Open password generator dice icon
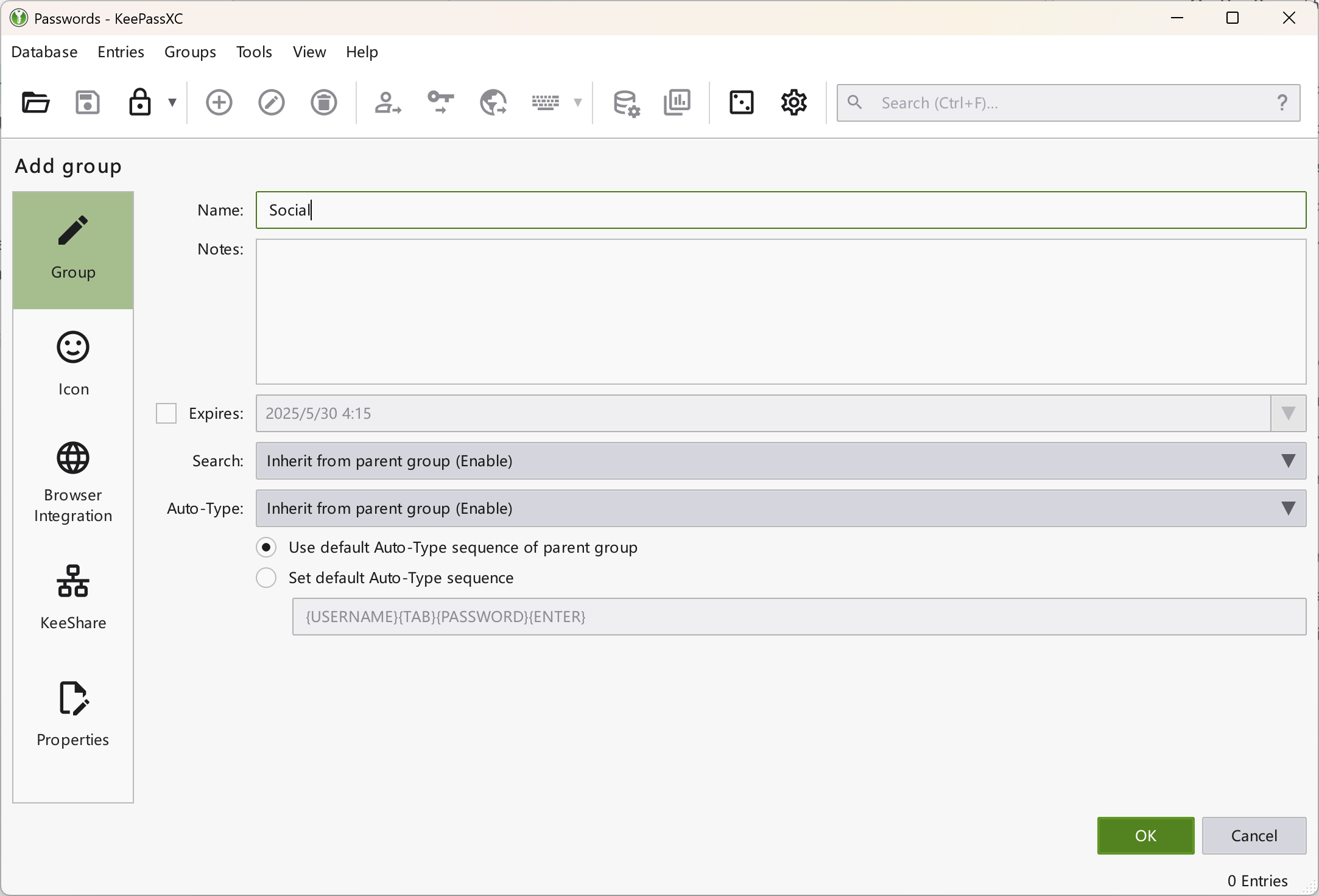The image size is (1319, 896). [x=742, y=102]
